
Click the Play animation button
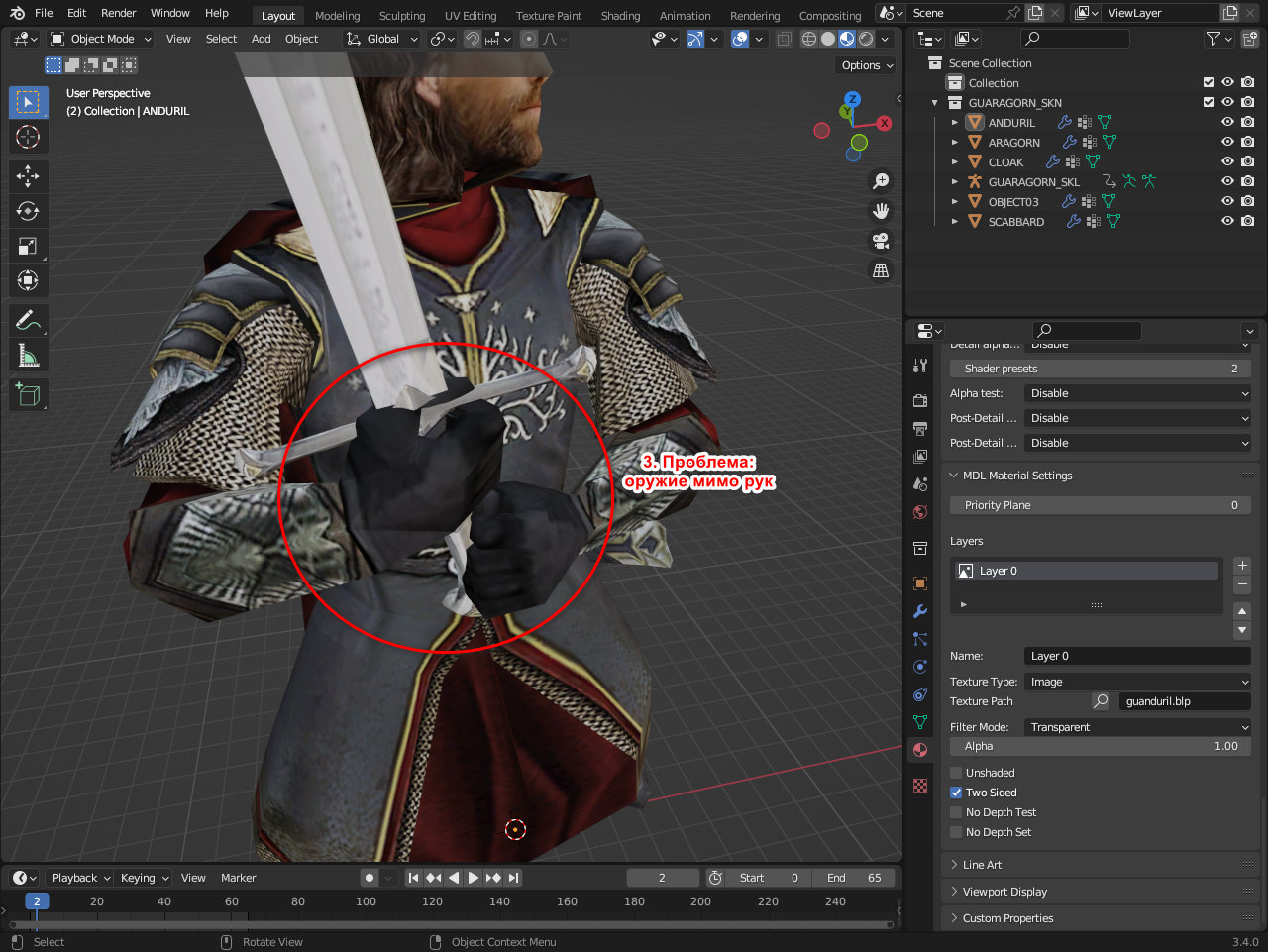coord(473,878)
